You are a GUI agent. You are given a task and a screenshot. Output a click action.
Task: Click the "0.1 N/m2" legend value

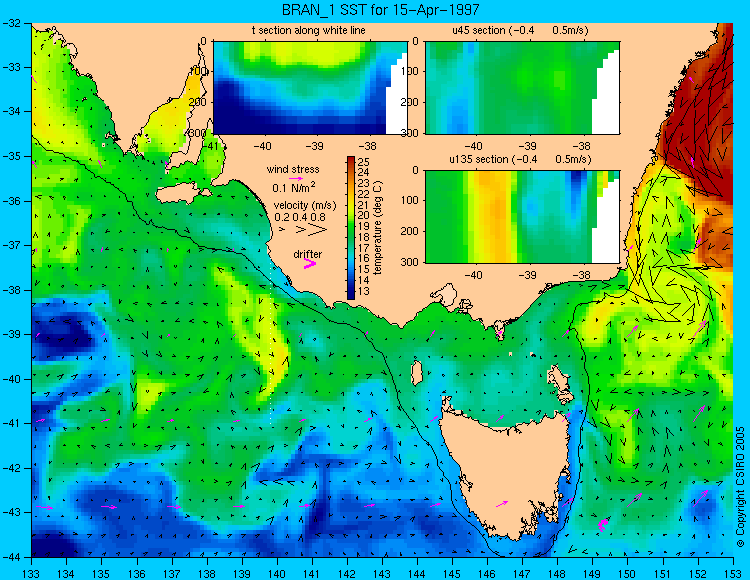click(294, 187)
